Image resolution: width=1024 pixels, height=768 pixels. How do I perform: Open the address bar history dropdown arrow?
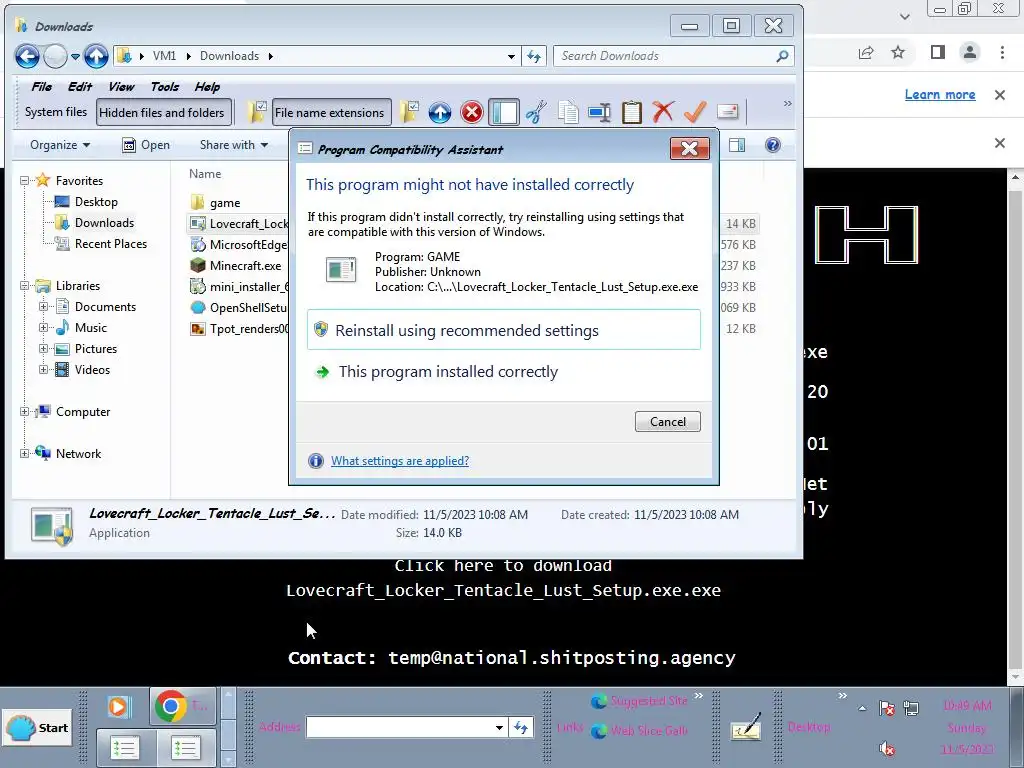point(511,56)
